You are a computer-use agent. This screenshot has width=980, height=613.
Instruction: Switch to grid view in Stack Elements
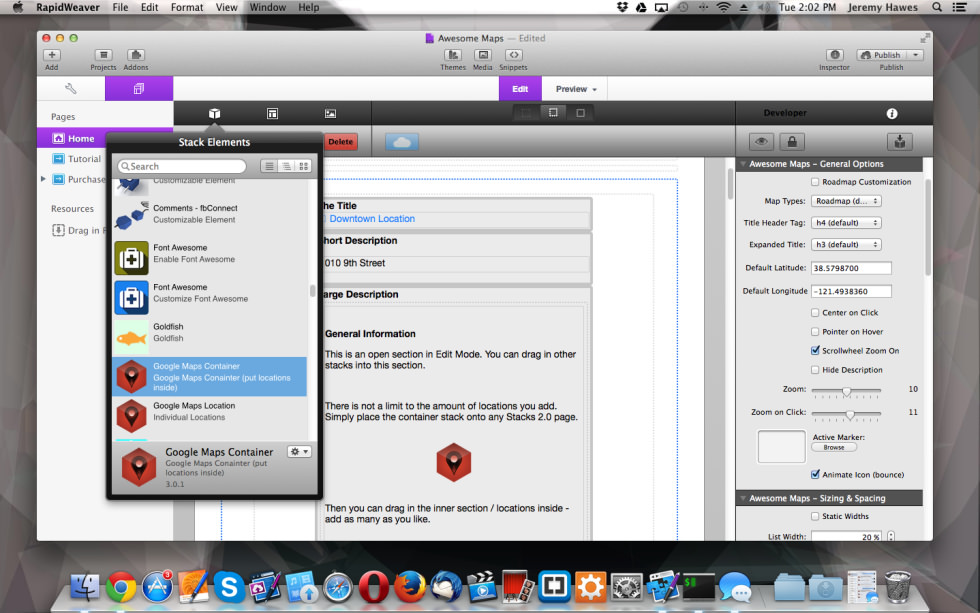(304, 166)
